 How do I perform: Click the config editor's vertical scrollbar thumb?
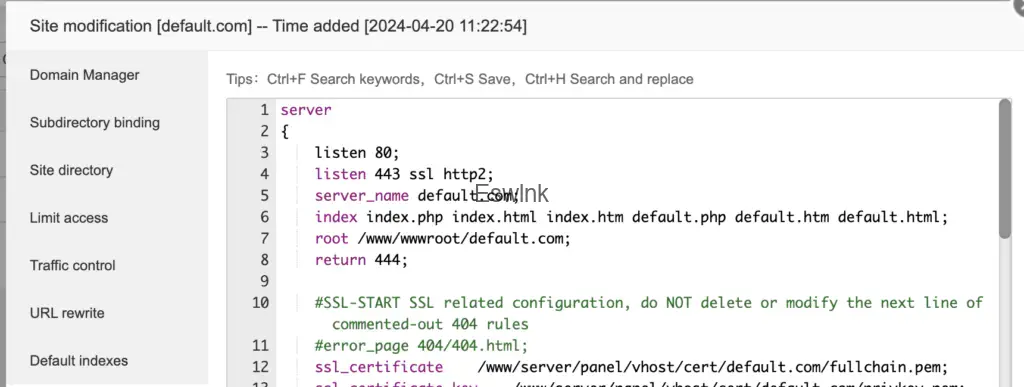[1004, 168]
